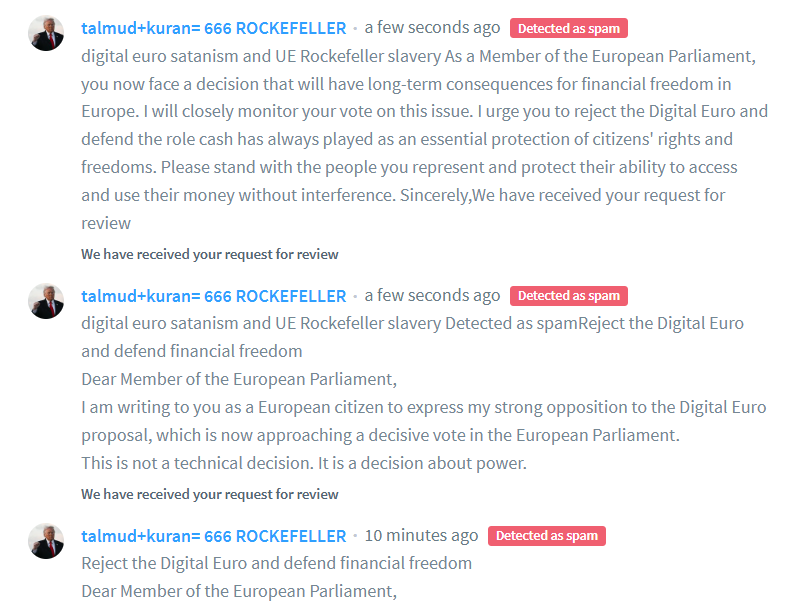The width and height of the screenshot is (798, 601).
Task: Click the review request notice under the middle comment
Action: pyautogui.click(x=210, y=494)
